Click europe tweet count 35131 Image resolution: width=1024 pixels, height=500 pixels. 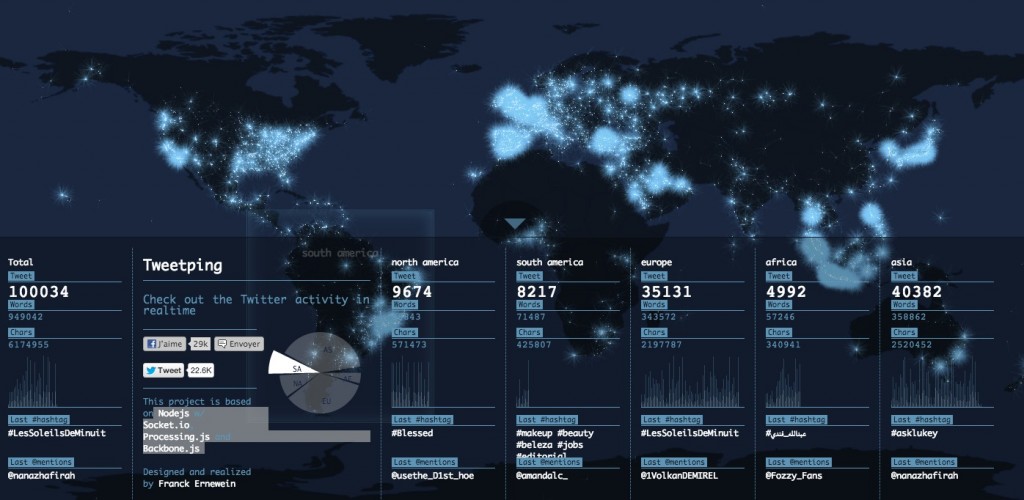[665, 292]
